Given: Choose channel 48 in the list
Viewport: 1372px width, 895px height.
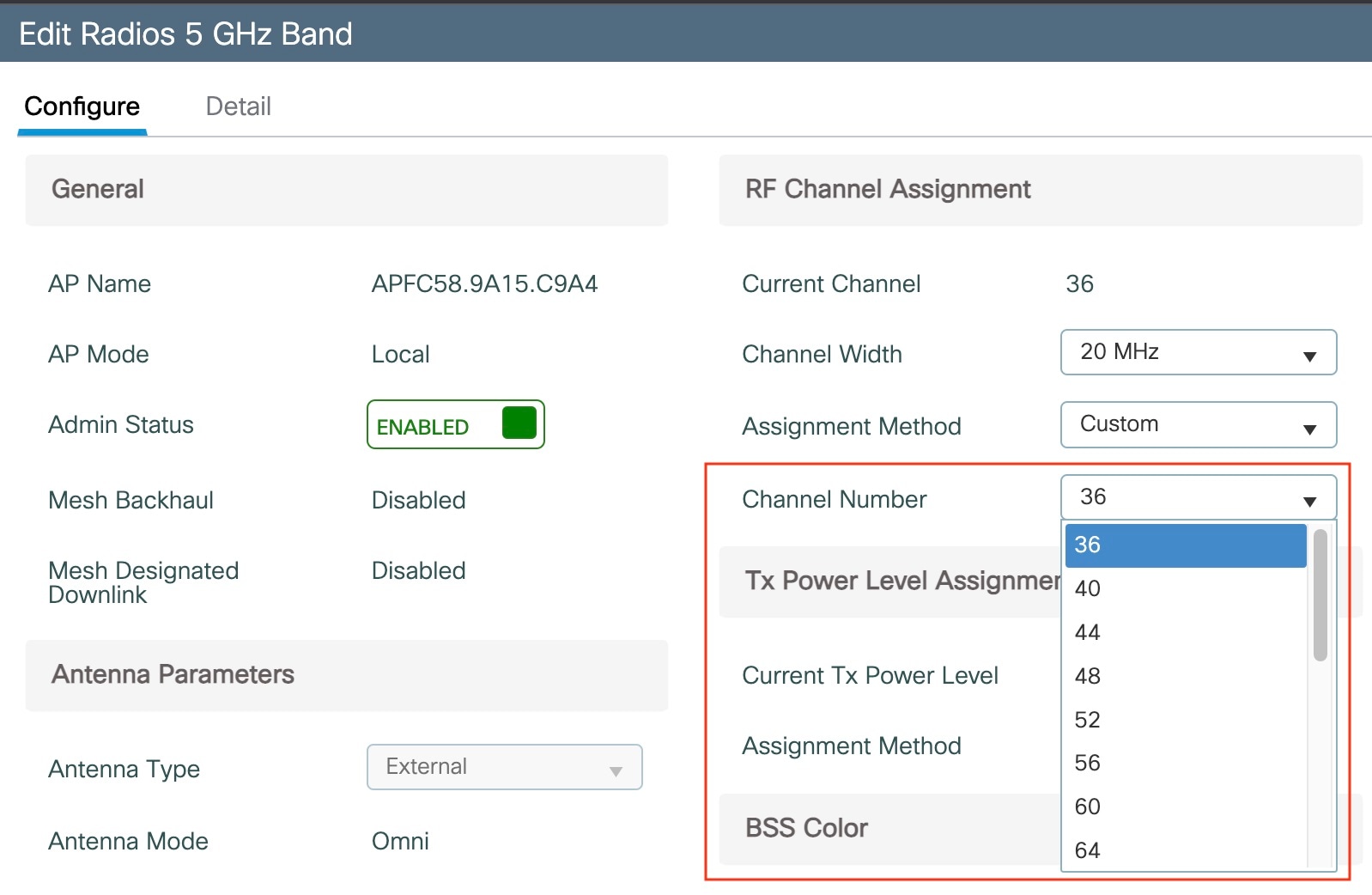Looking at the screenshot, I should (x=1186, y=677).
